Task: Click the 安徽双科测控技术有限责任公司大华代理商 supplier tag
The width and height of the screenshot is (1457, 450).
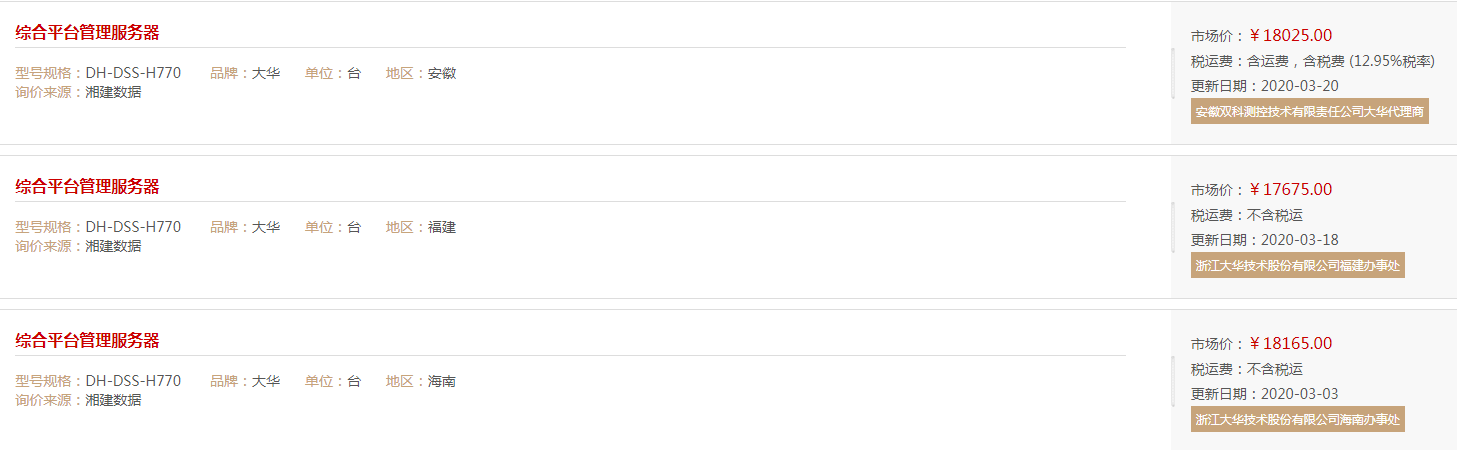Action: (x=1309, y=111)
